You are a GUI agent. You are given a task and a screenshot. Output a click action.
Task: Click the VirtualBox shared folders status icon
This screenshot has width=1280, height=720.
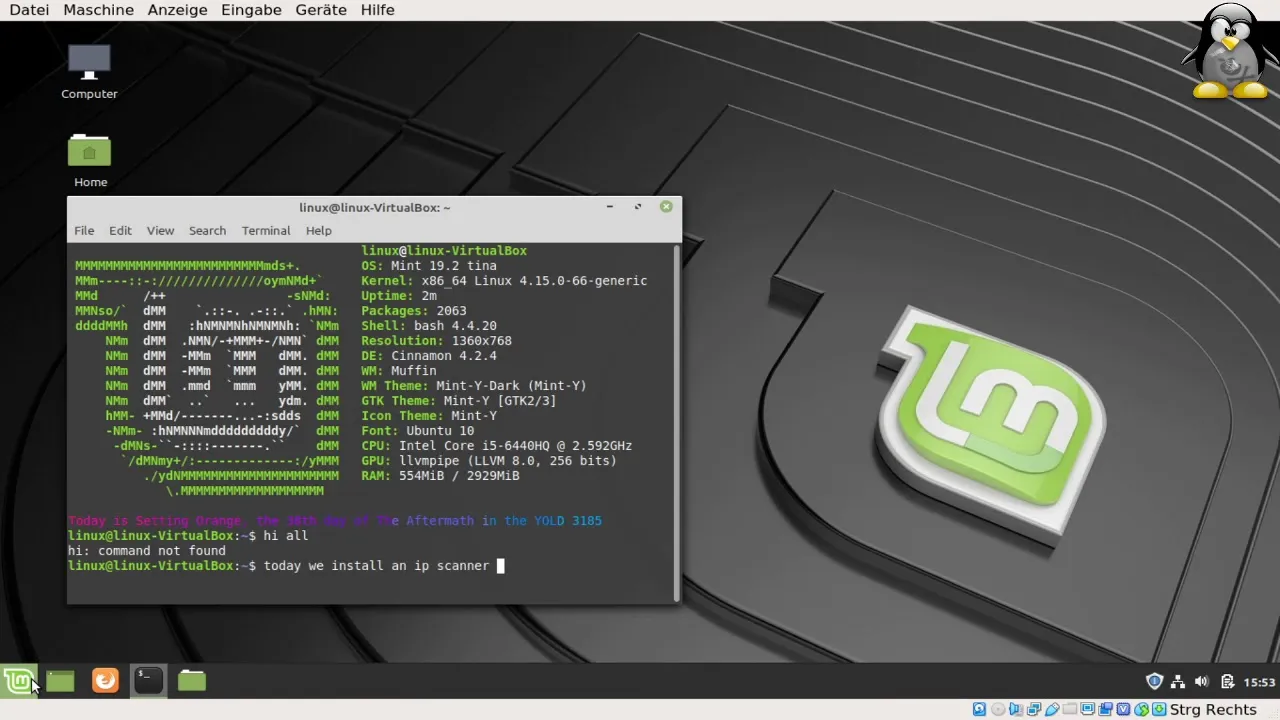point(1070,709)
